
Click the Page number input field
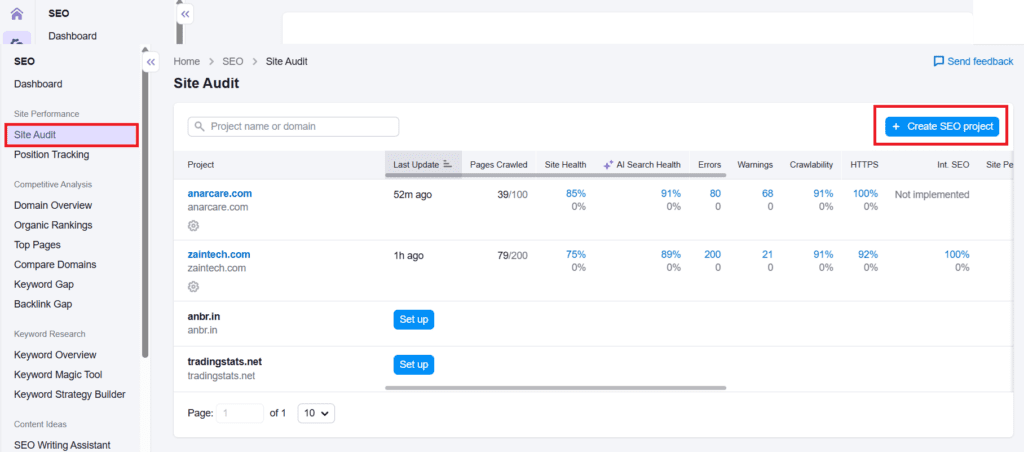[239, 413]
